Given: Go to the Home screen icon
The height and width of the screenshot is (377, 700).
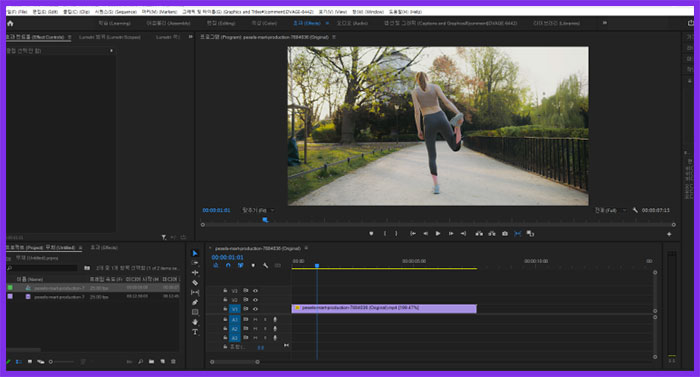Looking at the screenshot, I should 10,23.
